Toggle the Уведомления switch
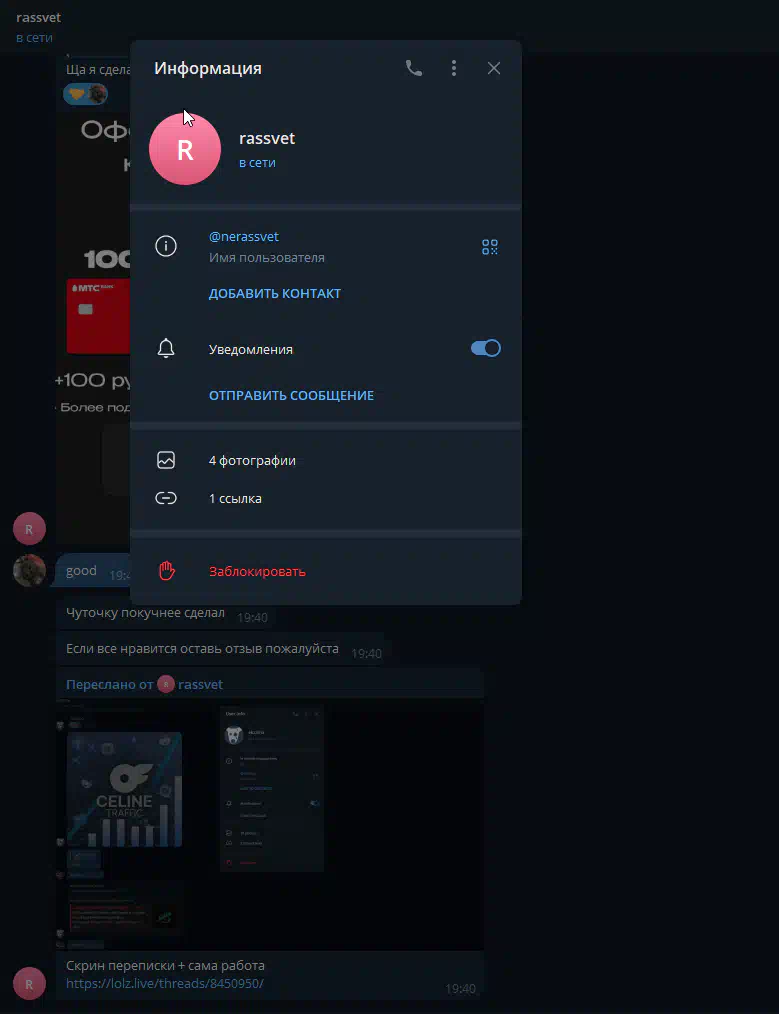This screenshot has width=779, height=1014. point(486,348)
